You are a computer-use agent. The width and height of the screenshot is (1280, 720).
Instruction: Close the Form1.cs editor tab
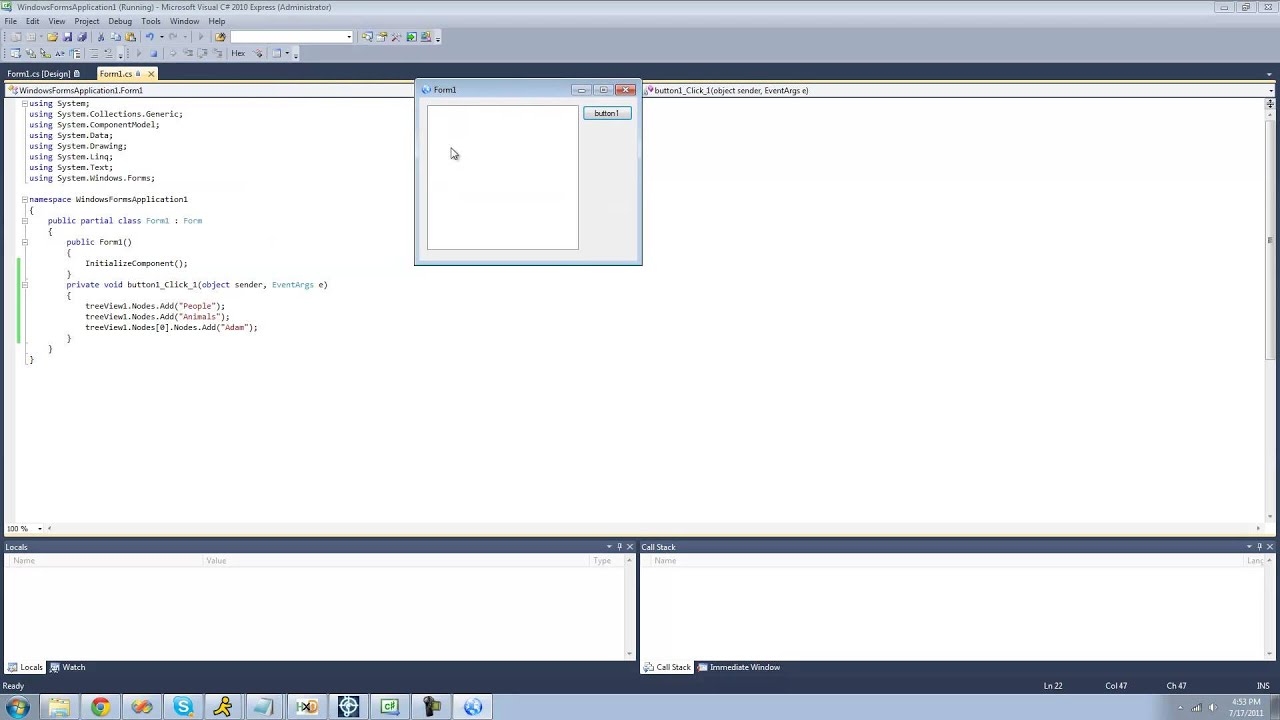[x=151, y=74]
